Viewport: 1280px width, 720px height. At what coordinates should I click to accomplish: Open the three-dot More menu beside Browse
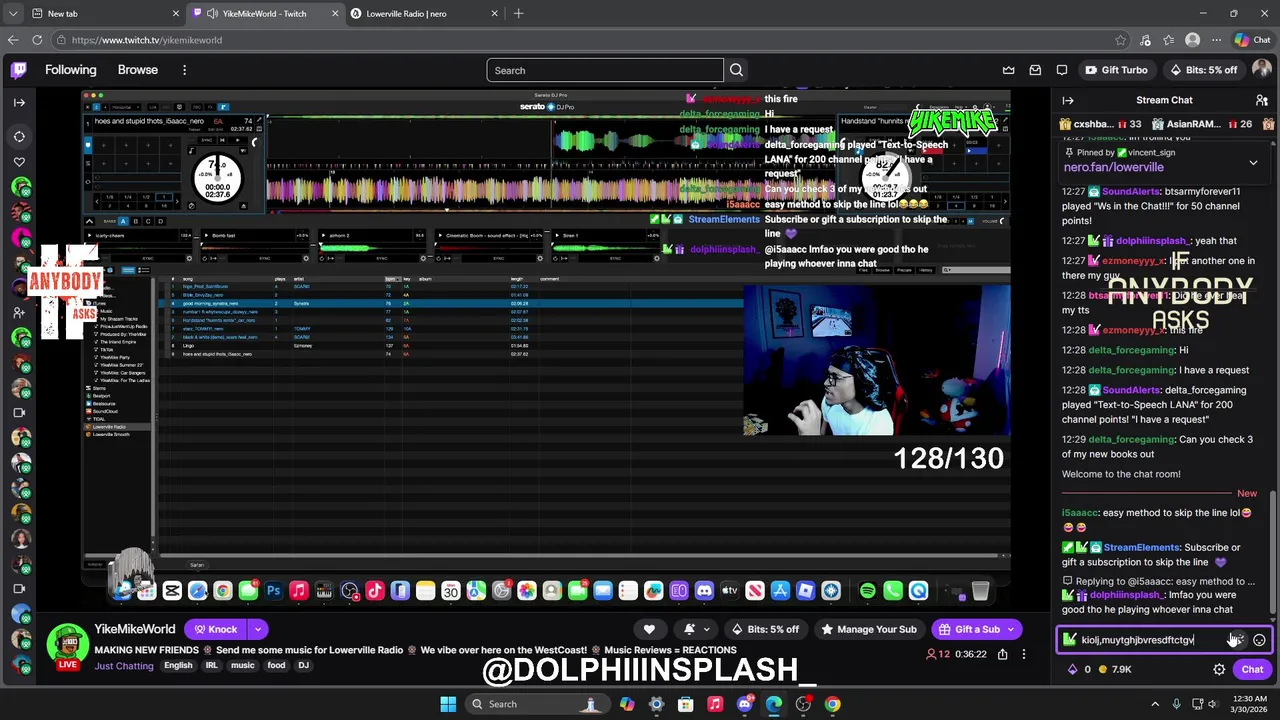pyautogui.click(x=184, y=70)
